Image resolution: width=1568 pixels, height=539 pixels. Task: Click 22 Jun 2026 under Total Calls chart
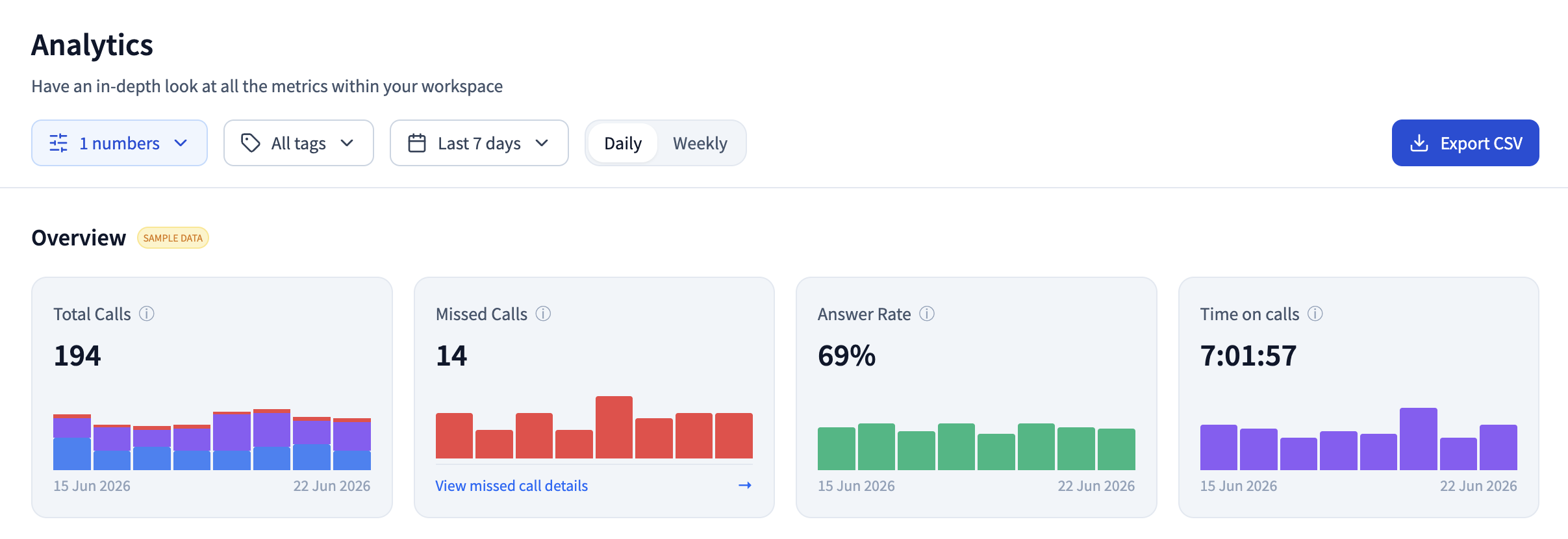(x=332, y=486)
